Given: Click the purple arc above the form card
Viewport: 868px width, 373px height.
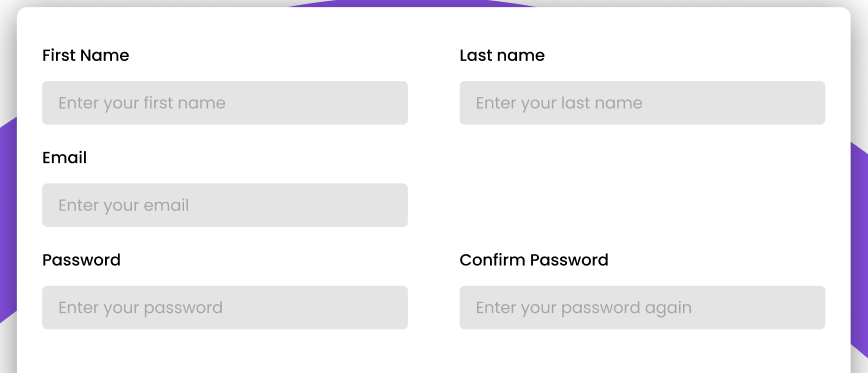Looking at the screenshot, I should [412, 3].
